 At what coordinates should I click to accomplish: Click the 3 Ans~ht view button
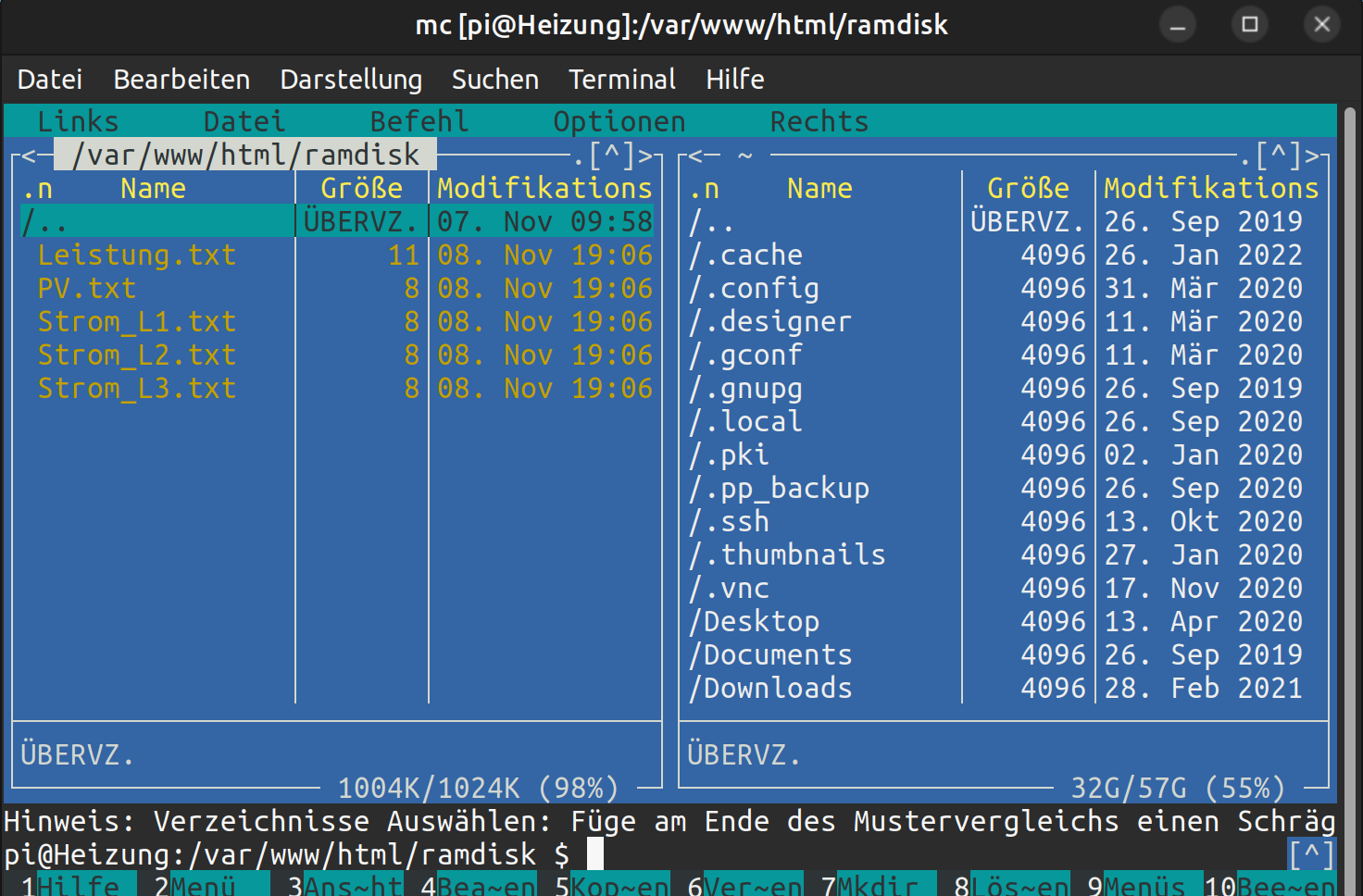(x=345, y=885)
